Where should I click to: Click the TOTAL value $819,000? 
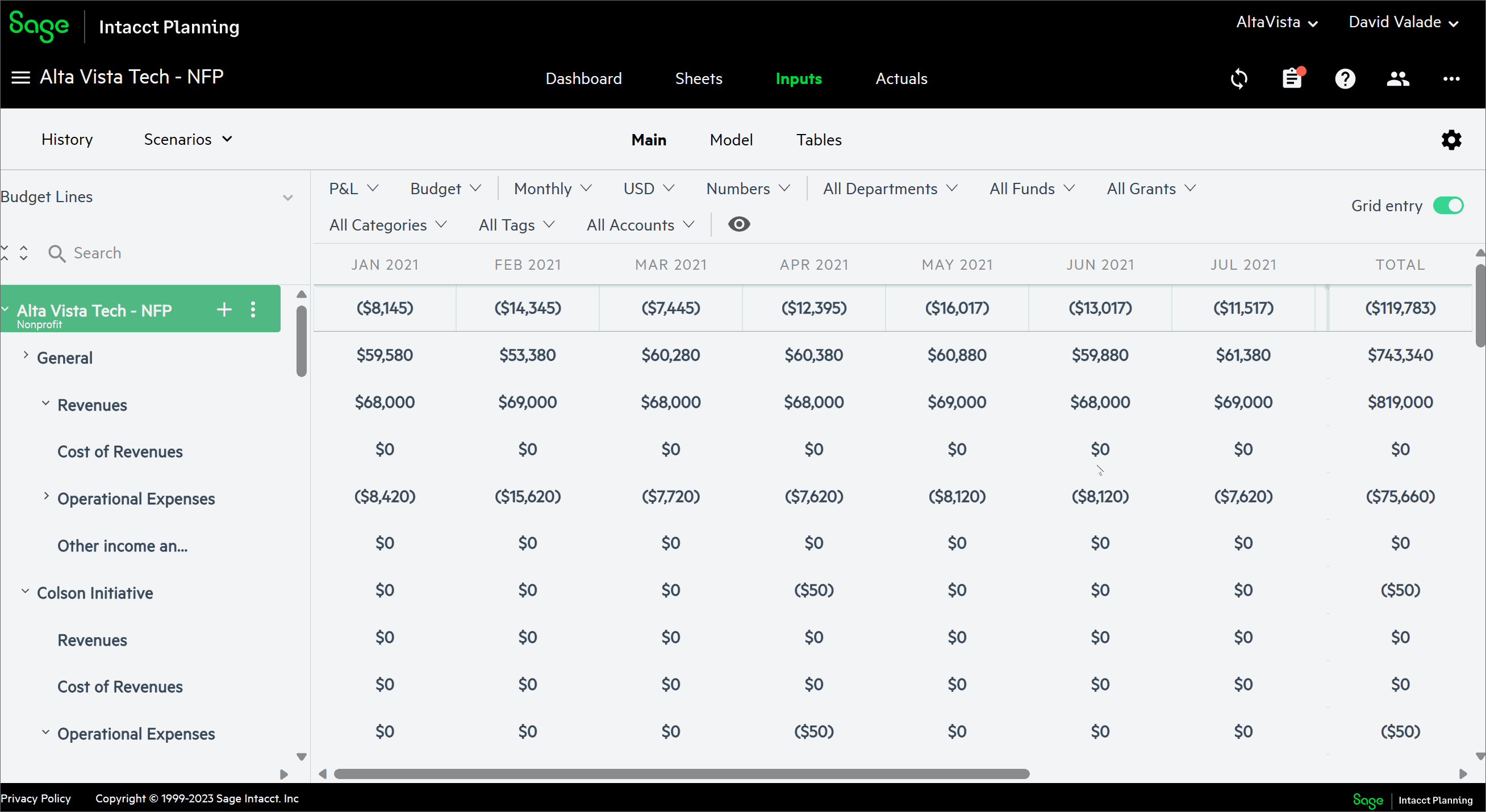(1400, 402)
